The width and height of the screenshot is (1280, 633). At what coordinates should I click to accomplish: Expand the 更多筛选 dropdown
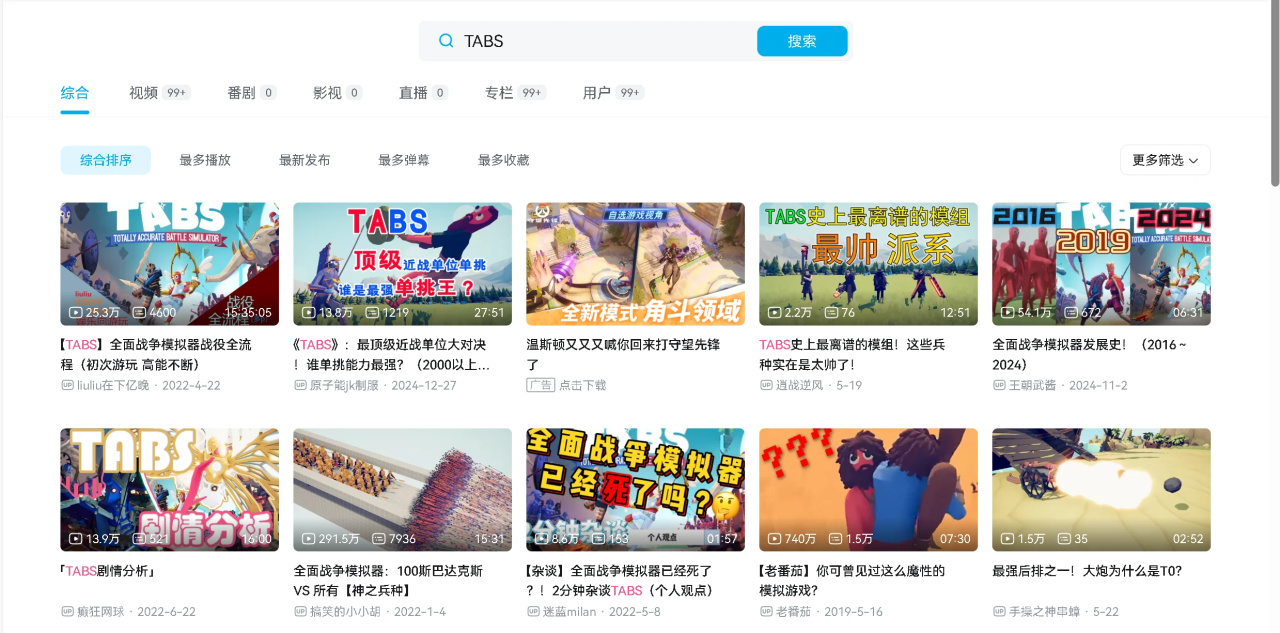click(x=1165, y=160)
